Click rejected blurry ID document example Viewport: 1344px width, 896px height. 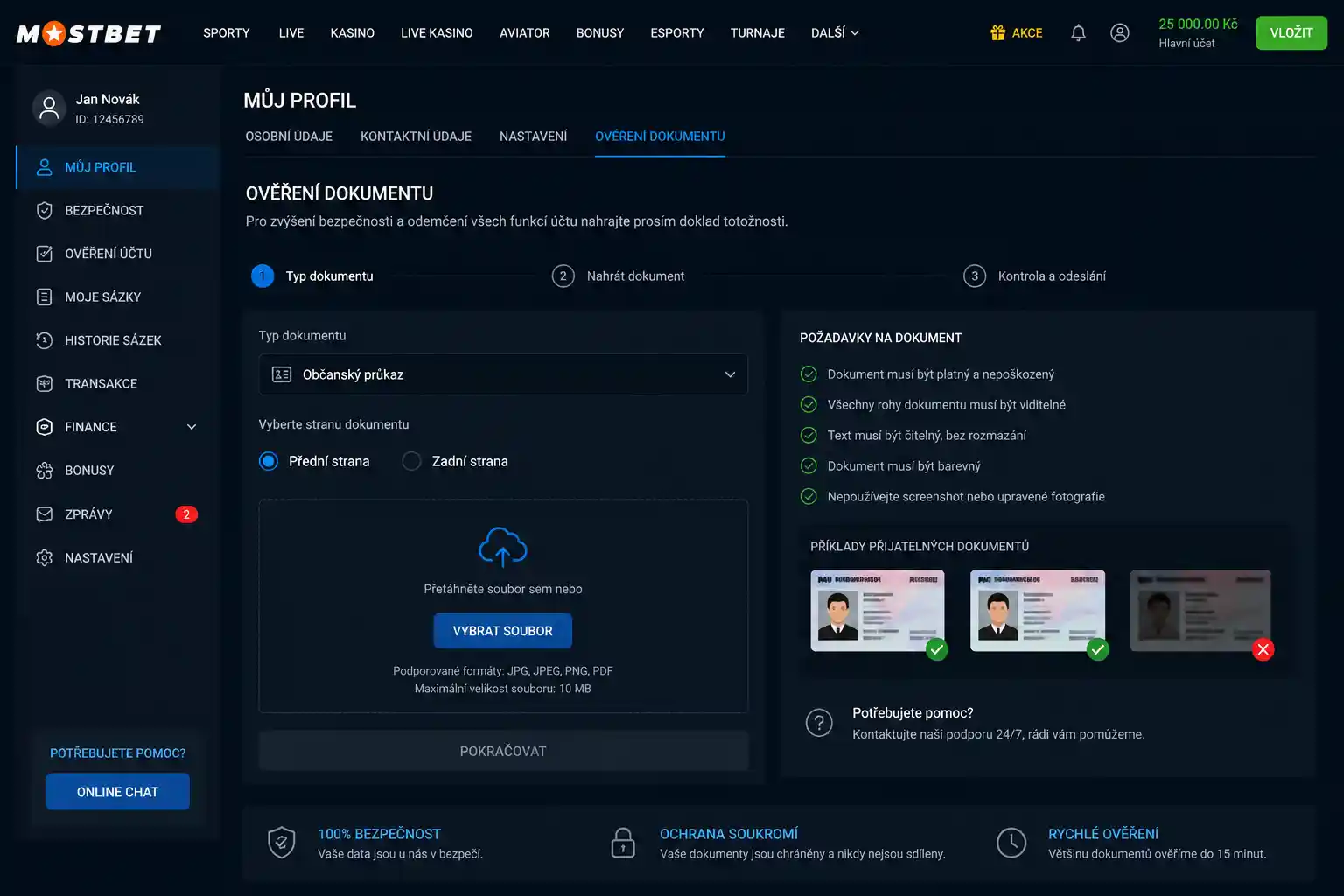(x=1200, y=611)
